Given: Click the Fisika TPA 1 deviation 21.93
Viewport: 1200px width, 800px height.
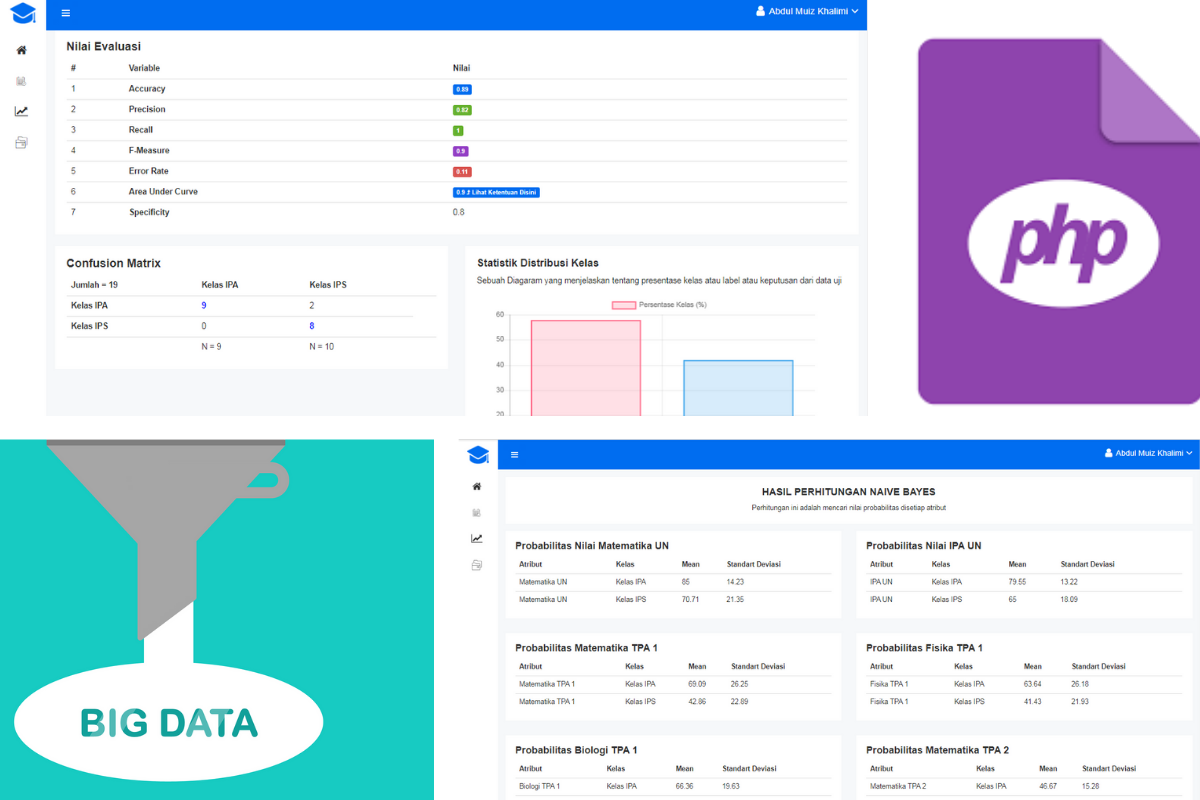Looking at the screenshot, I should 1081,701.
